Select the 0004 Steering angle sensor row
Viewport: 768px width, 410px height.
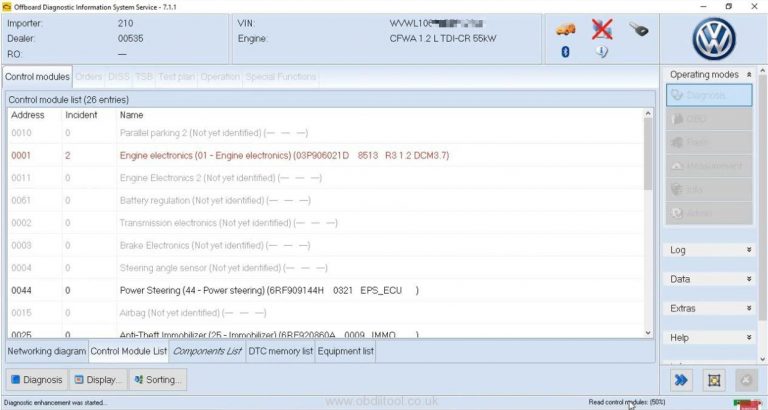click(325, 268)
